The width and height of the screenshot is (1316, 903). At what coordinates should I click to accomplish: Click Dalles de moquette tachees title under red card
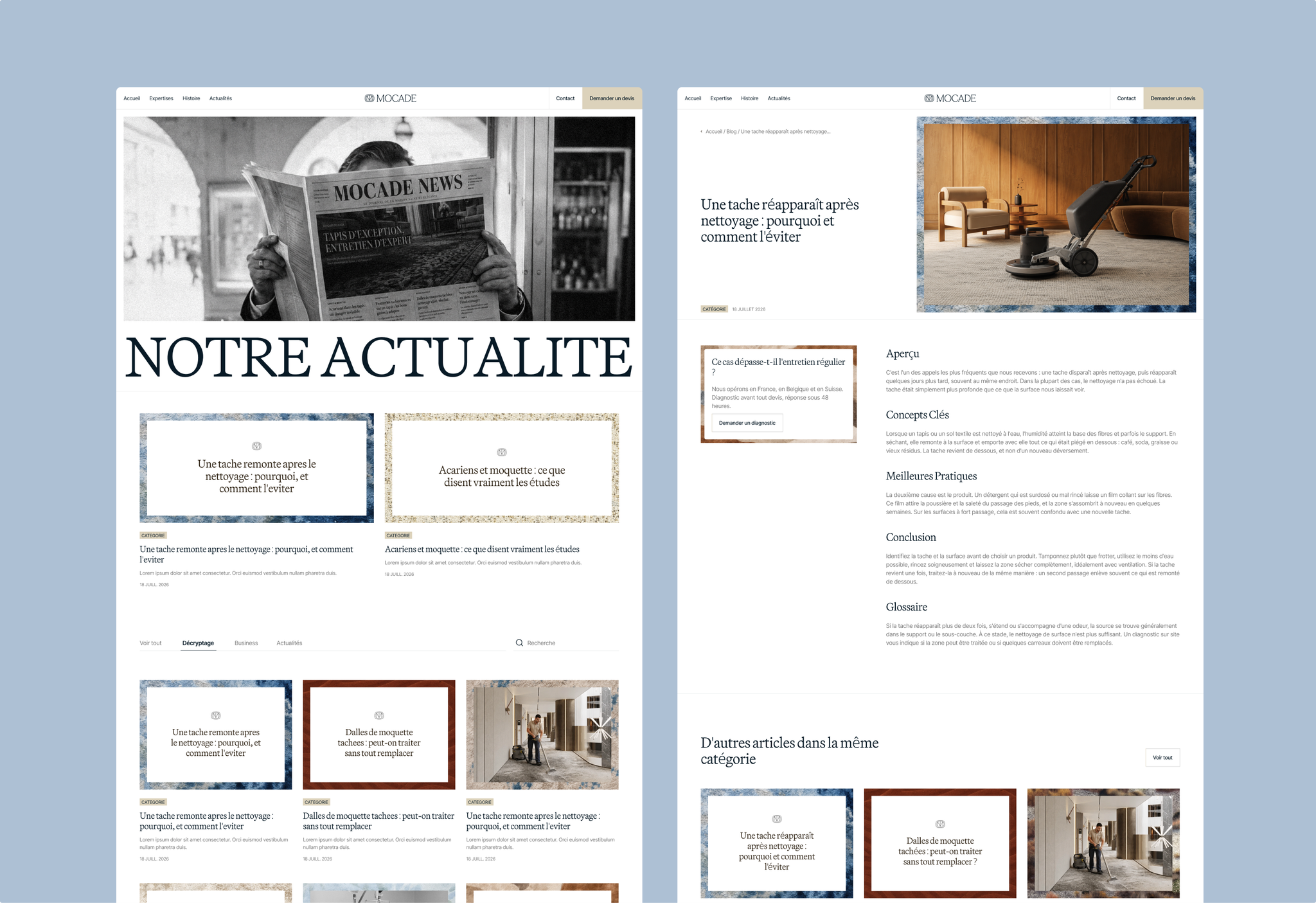click(x=378, y=821)
